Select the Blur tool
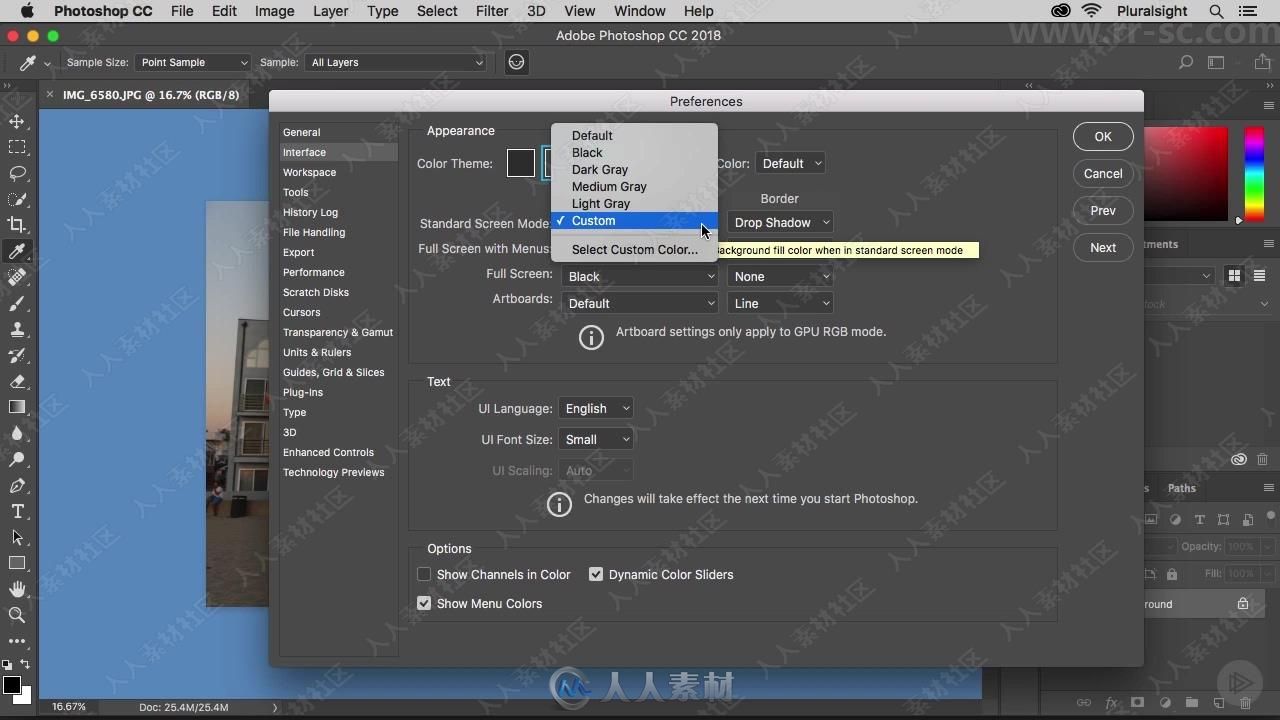The width and height of the screenshot is (1280, 720). tap(17, 433)
